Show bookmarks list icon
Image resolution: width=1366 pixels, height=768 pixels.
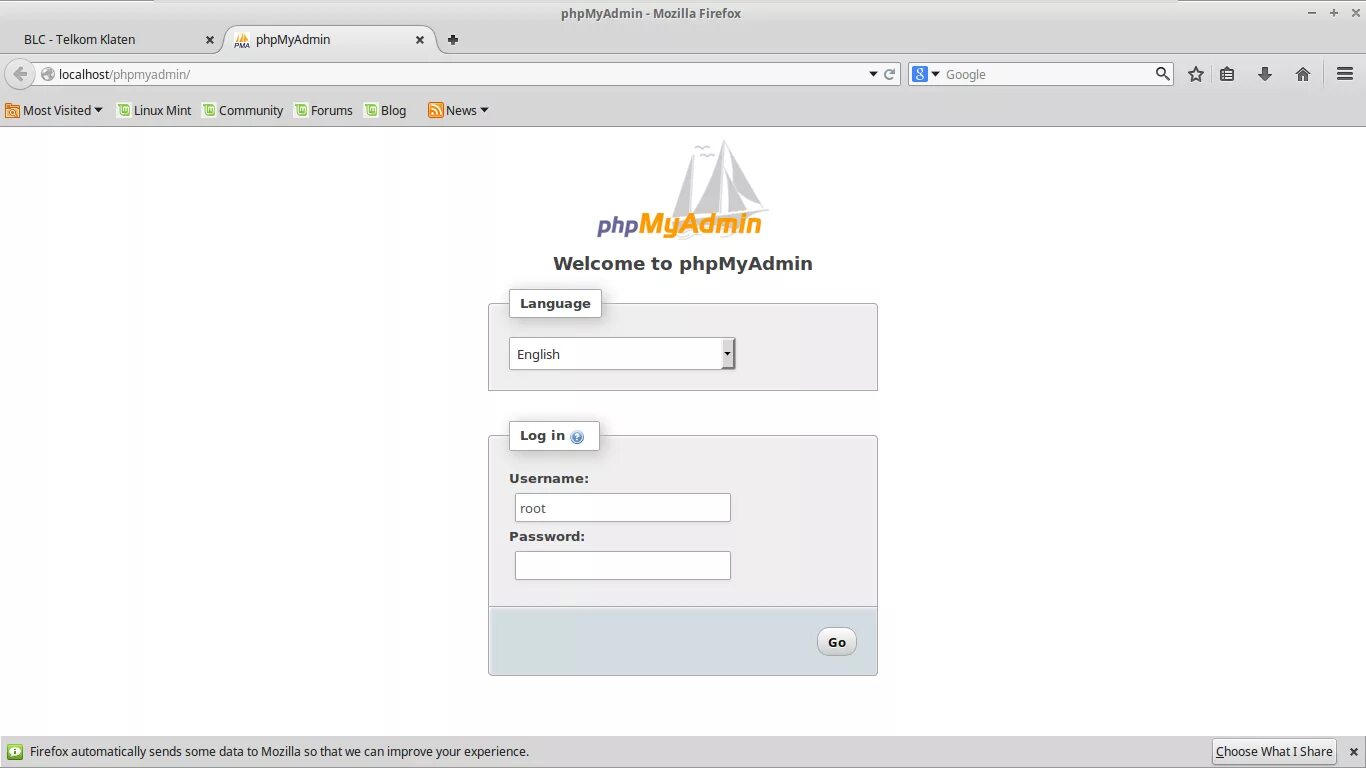(1227, 74)
